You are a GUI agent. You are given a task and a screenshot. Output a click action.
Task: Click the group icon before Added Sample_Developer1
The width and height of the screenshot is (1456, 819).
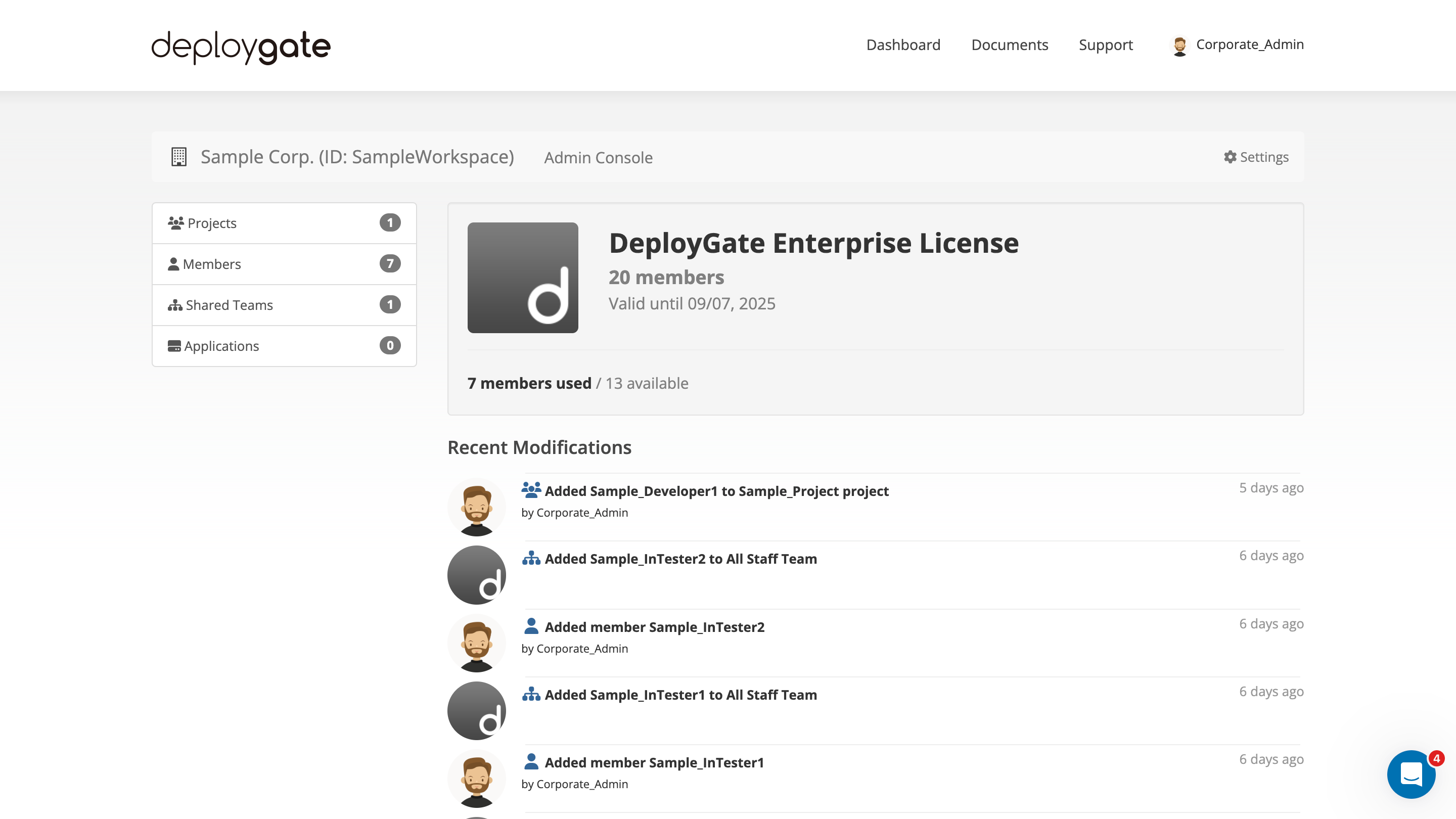(531, 489)
